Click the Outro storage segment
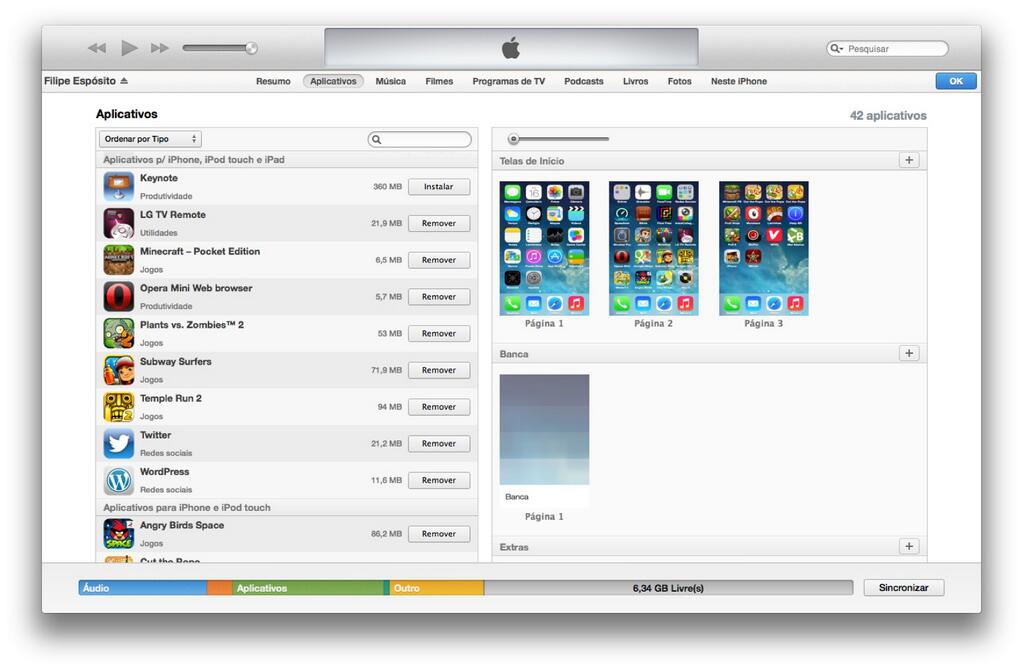 [x=436, y=588]
